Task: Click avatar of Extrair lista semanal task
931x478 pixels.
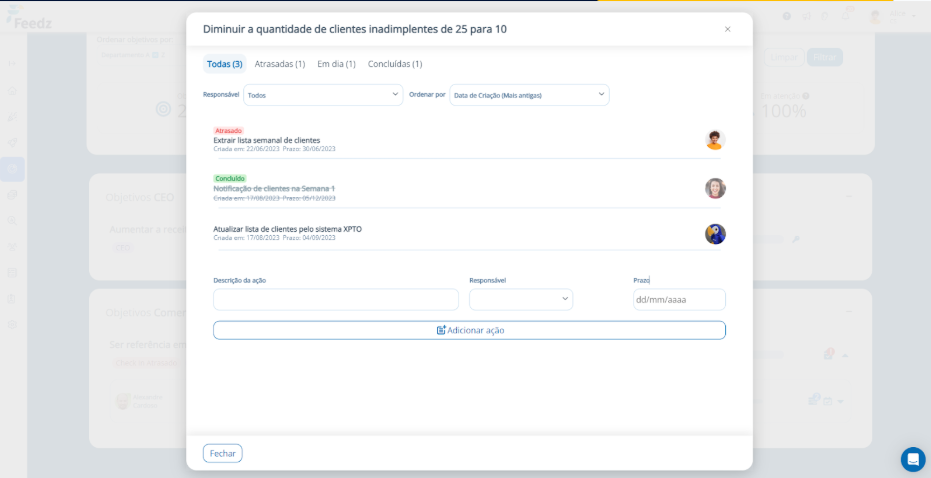Action: (x=714, y=140)
